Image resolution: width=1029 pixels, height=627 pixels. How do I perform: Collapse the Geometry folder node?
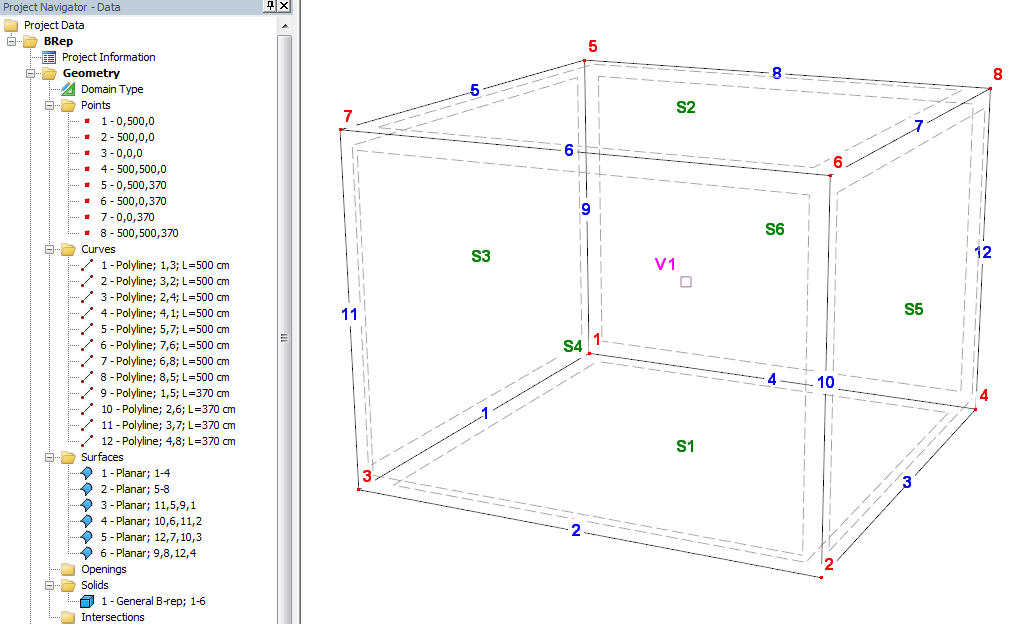[x=30, y=74]
